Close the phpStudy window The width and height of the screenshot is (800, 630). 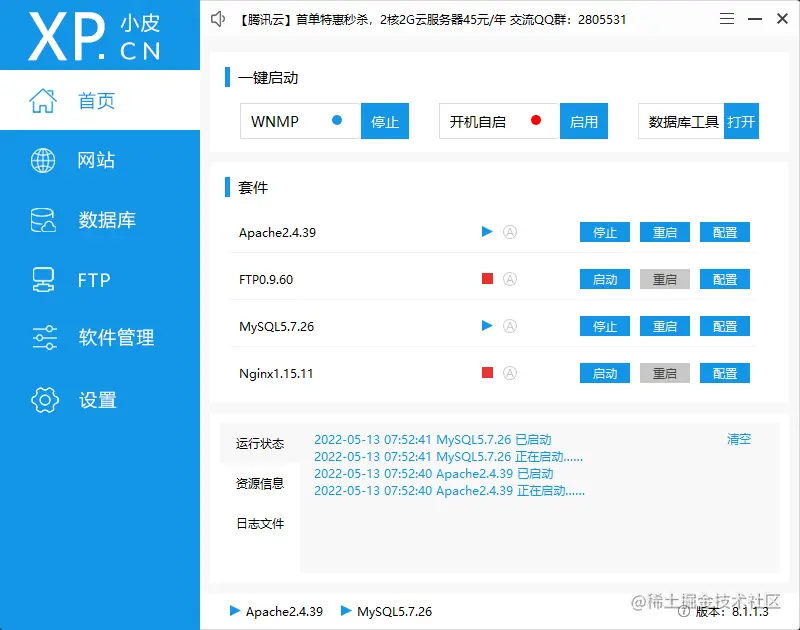782,19
